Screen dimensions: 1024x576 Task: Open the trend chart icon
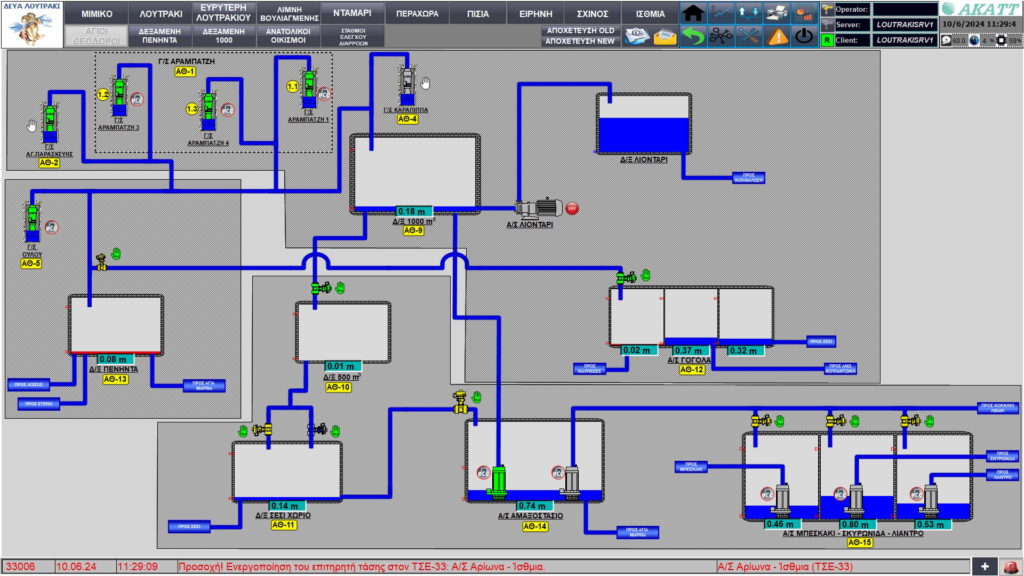click(x=721, y=12)
